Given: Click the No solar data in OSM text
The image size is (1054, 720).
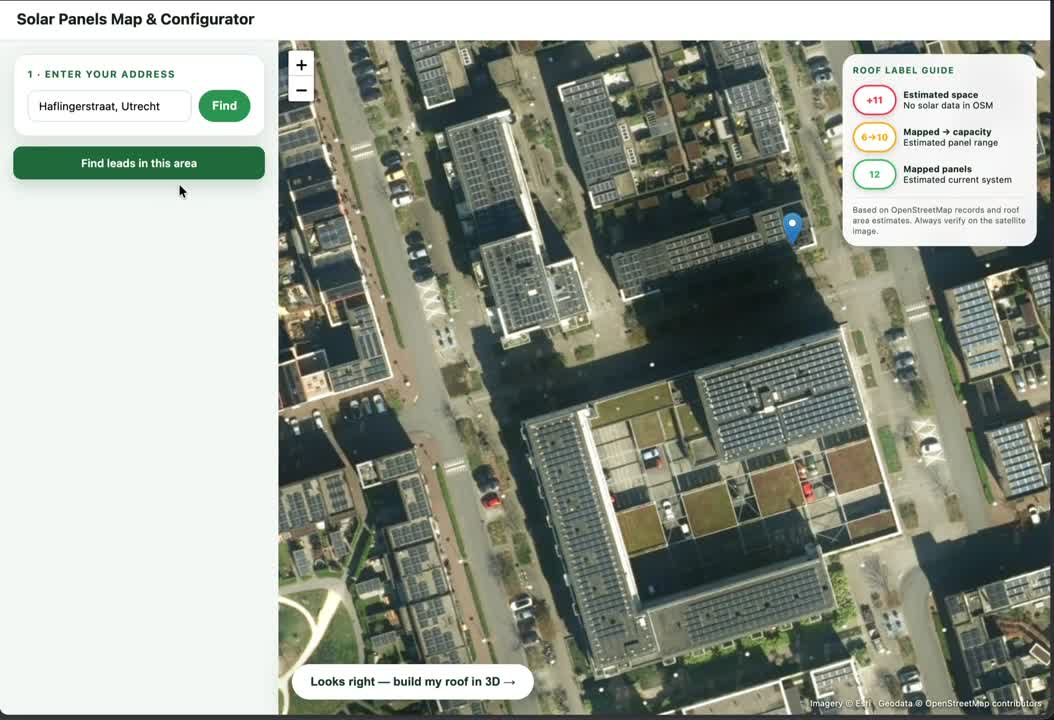Looking at the screenshot, I should point(948,106).
